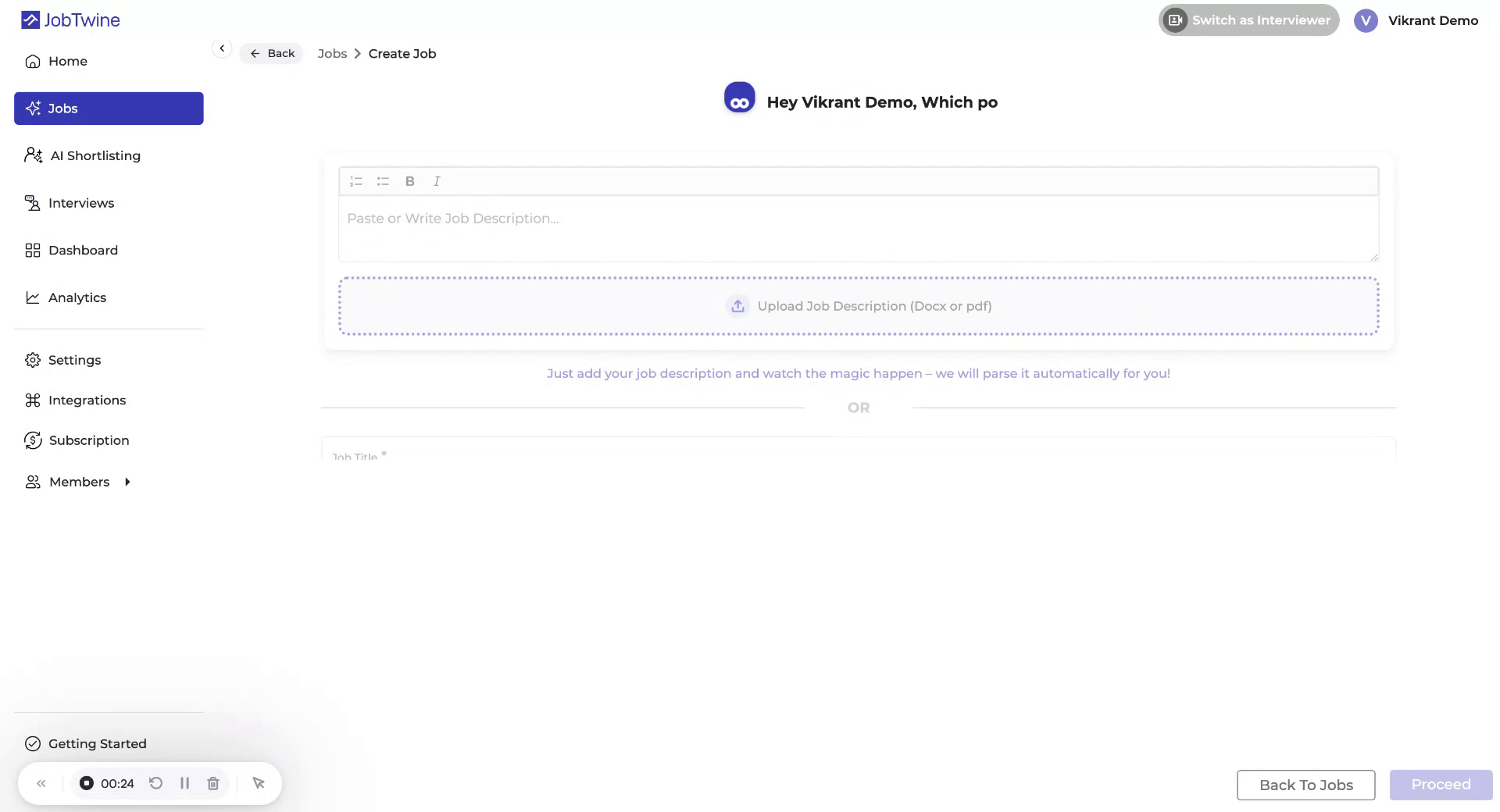Viewport: 1500px width, 812px height.
Task: Delete the current recording
Action: point(212,783)
